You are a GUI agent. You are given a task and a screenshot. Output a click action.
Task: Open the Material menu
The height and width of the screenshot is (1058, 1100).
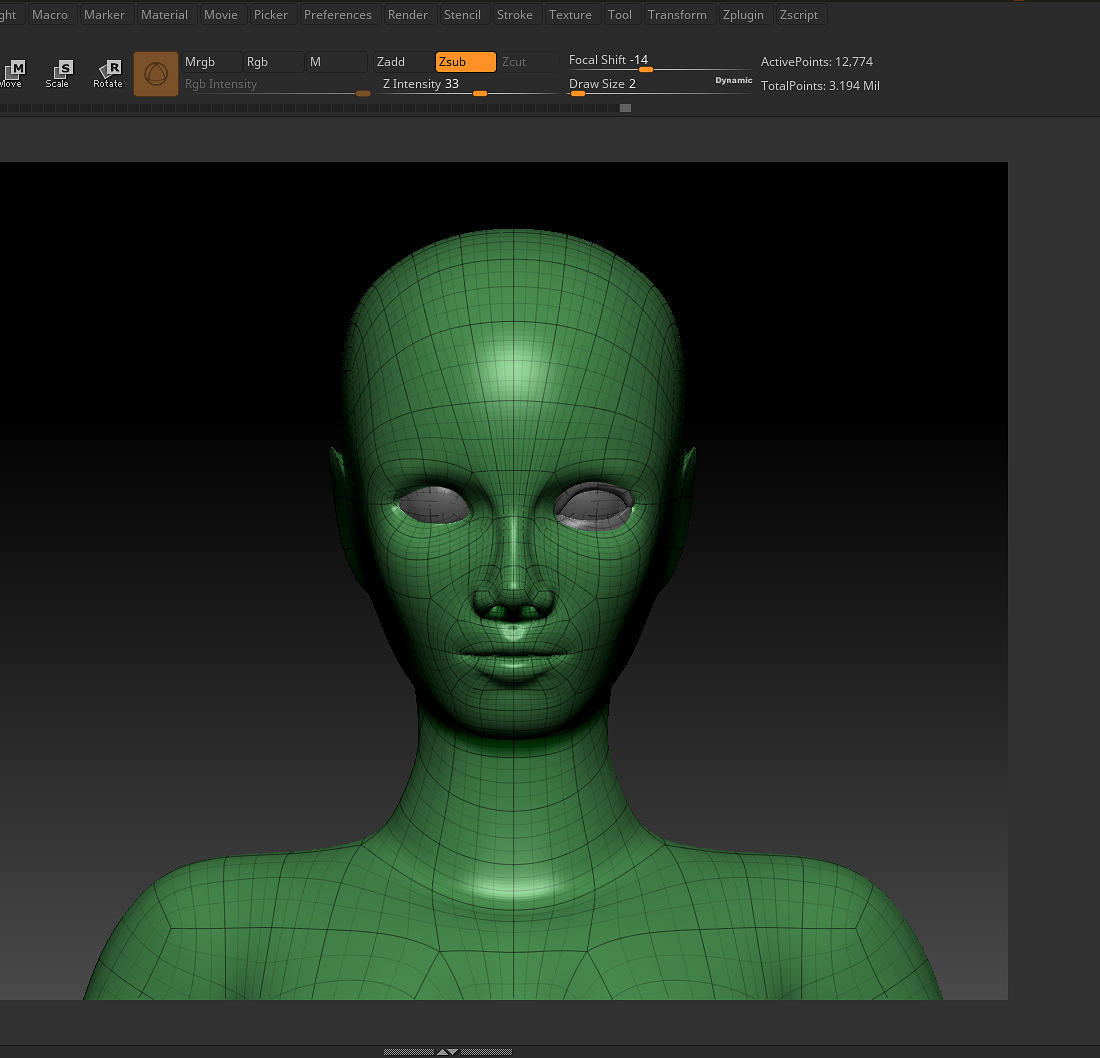[164, 15]
